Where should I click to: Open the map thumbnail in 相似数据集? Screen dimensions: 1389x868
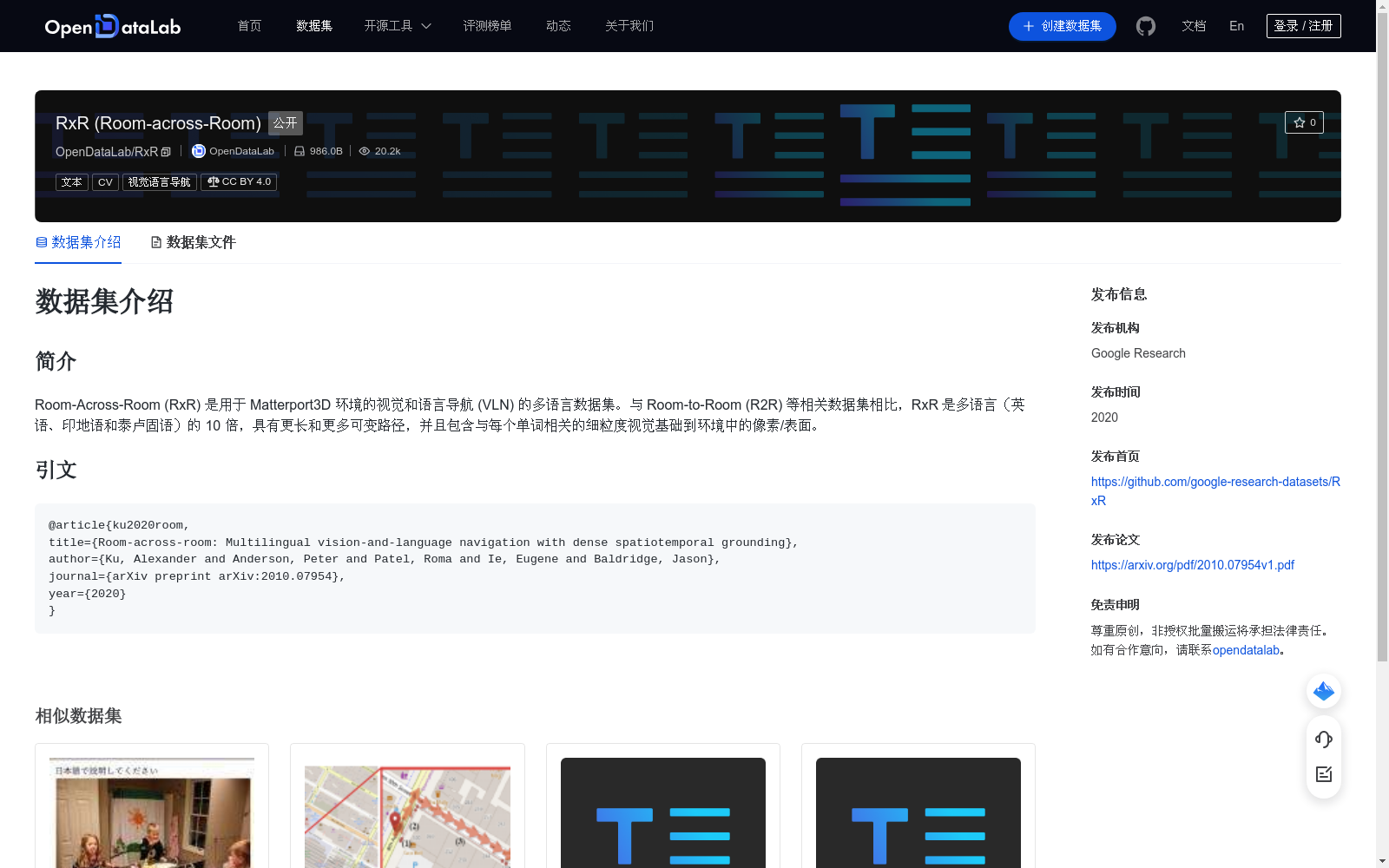[x=406, y=816]
